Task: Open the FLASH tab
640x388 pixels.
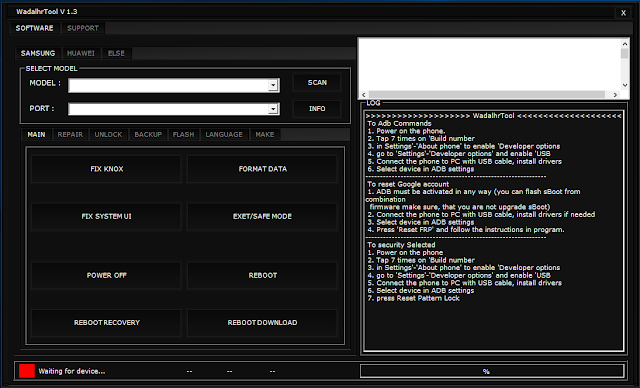Action: [x=183, y=134]
